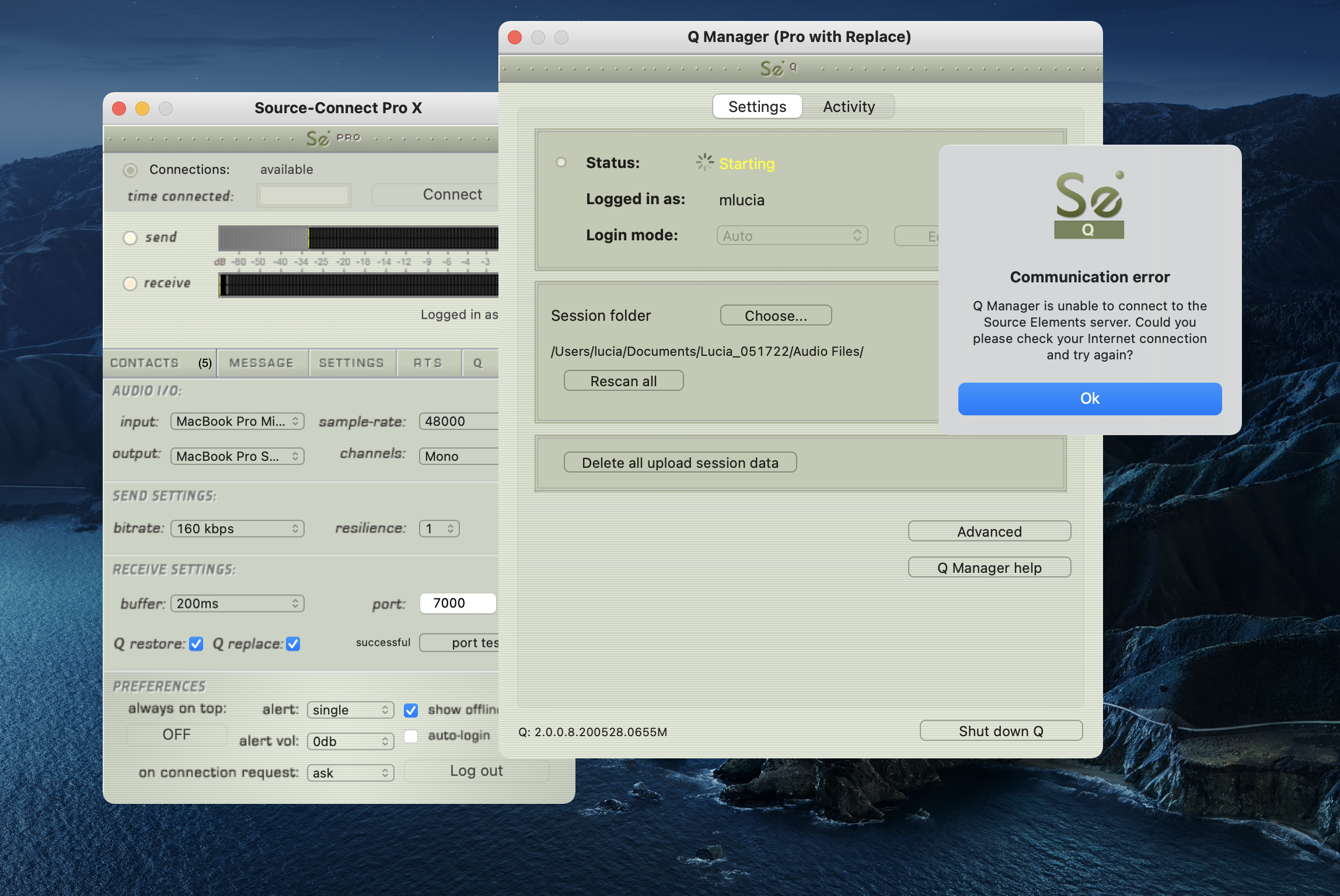
Task: Open the input MacBook Pro Mi... dropdown
Action: [237, 421]
